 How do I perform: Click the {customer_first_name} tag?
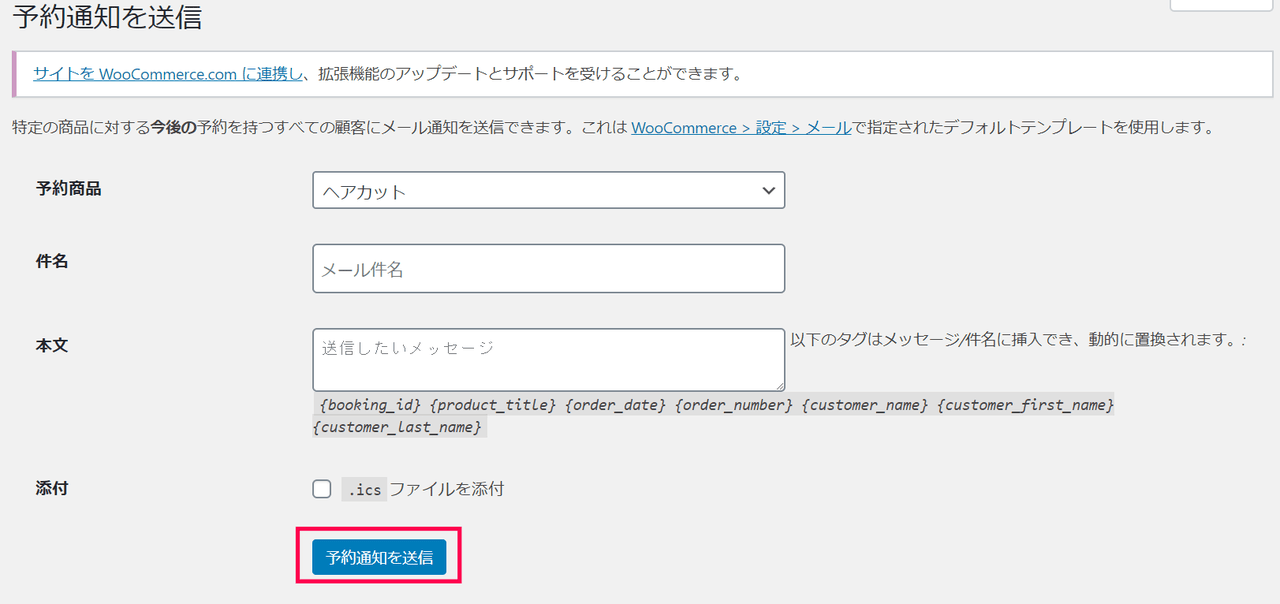[x=1028, y=405]
